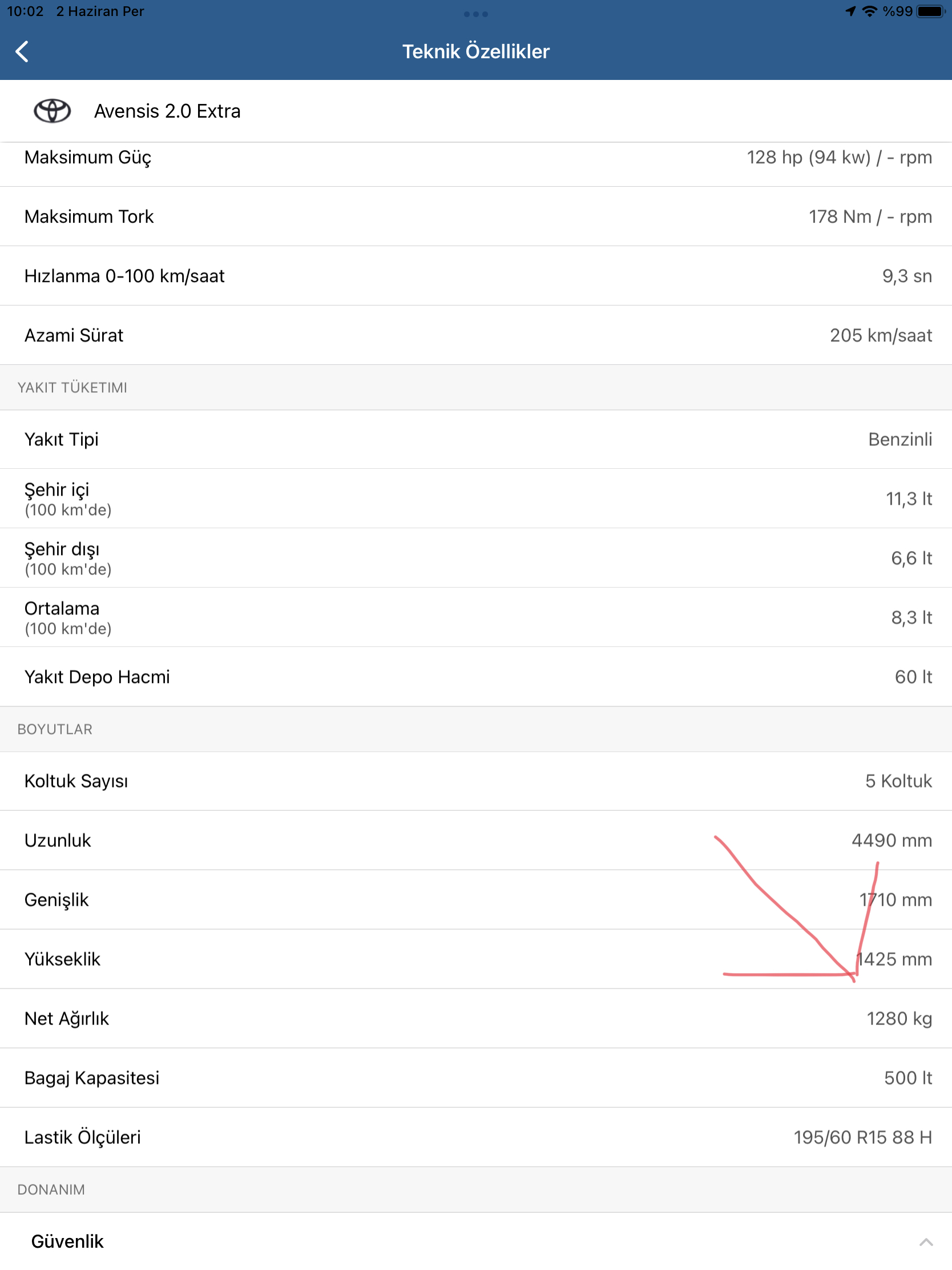Tap the Bagaj Kapasitesi row
This screenshot has height=1270, width=952.
pyautogui.click(x=475, y=1078)
